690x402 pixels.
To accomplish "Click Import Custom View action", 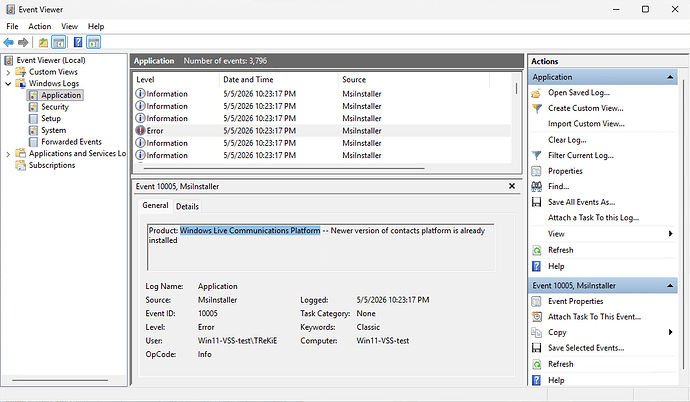I will click(x=586, y=124).
